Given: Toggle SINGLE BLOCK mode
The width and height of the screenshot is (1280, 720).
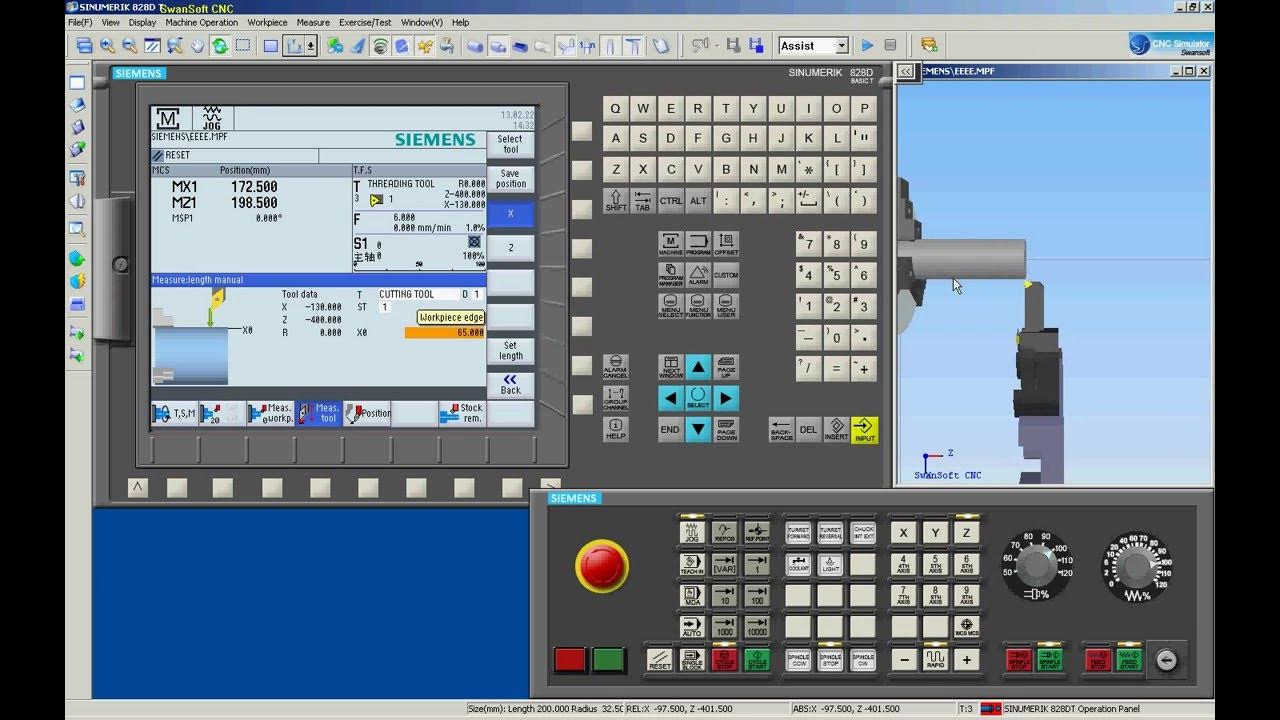Looking at the screenshot, I should click(x=691, y=660).
